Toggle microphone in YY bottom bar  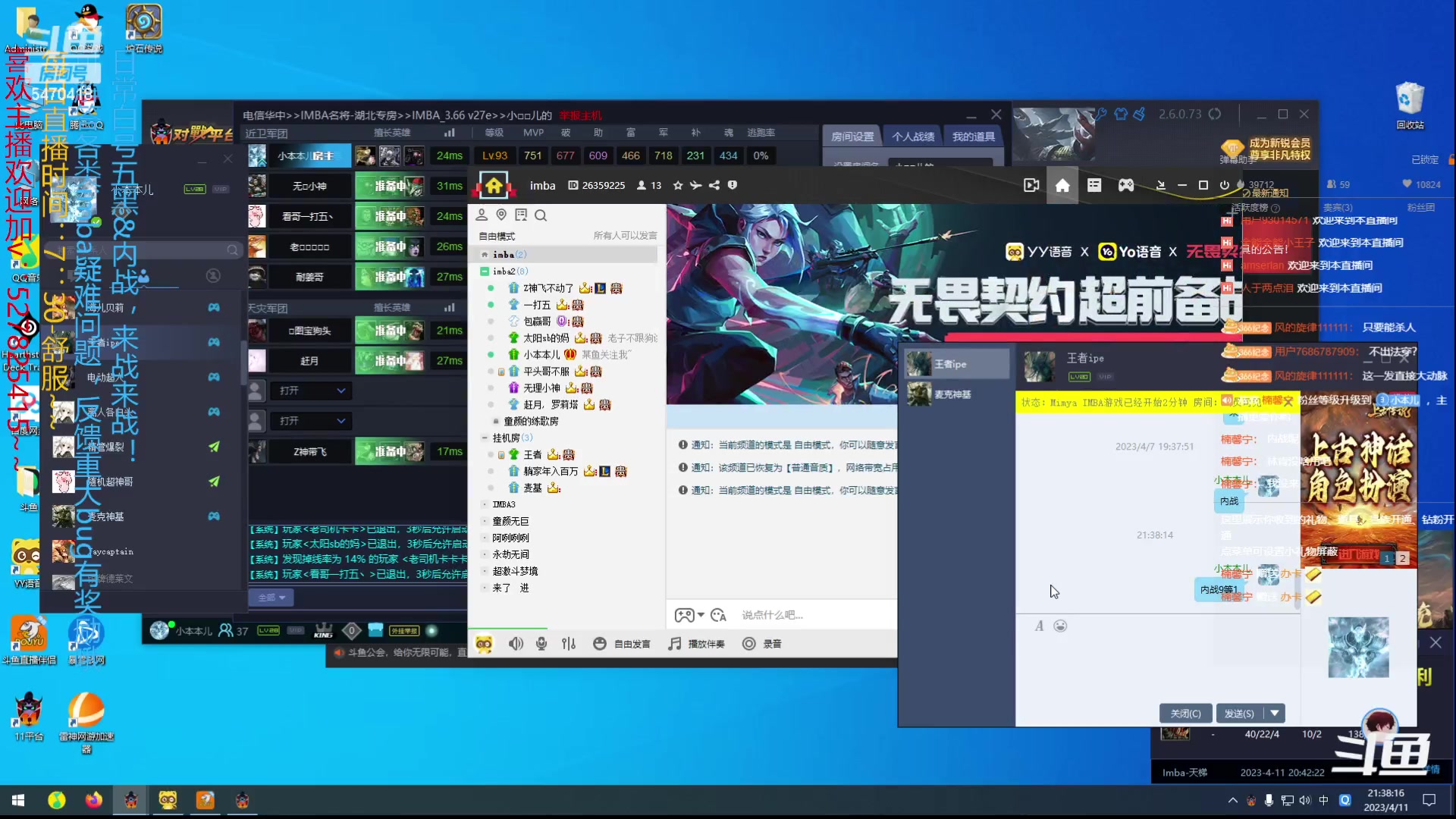(x=541, y=644)
